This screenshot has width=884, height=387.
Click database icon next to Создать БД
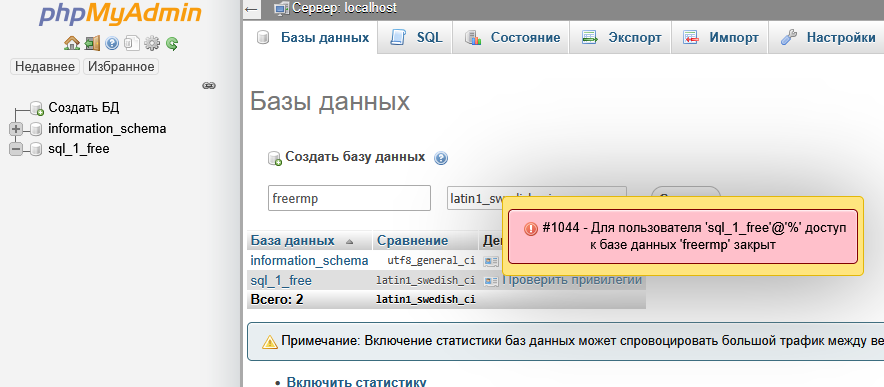(37, 108)
